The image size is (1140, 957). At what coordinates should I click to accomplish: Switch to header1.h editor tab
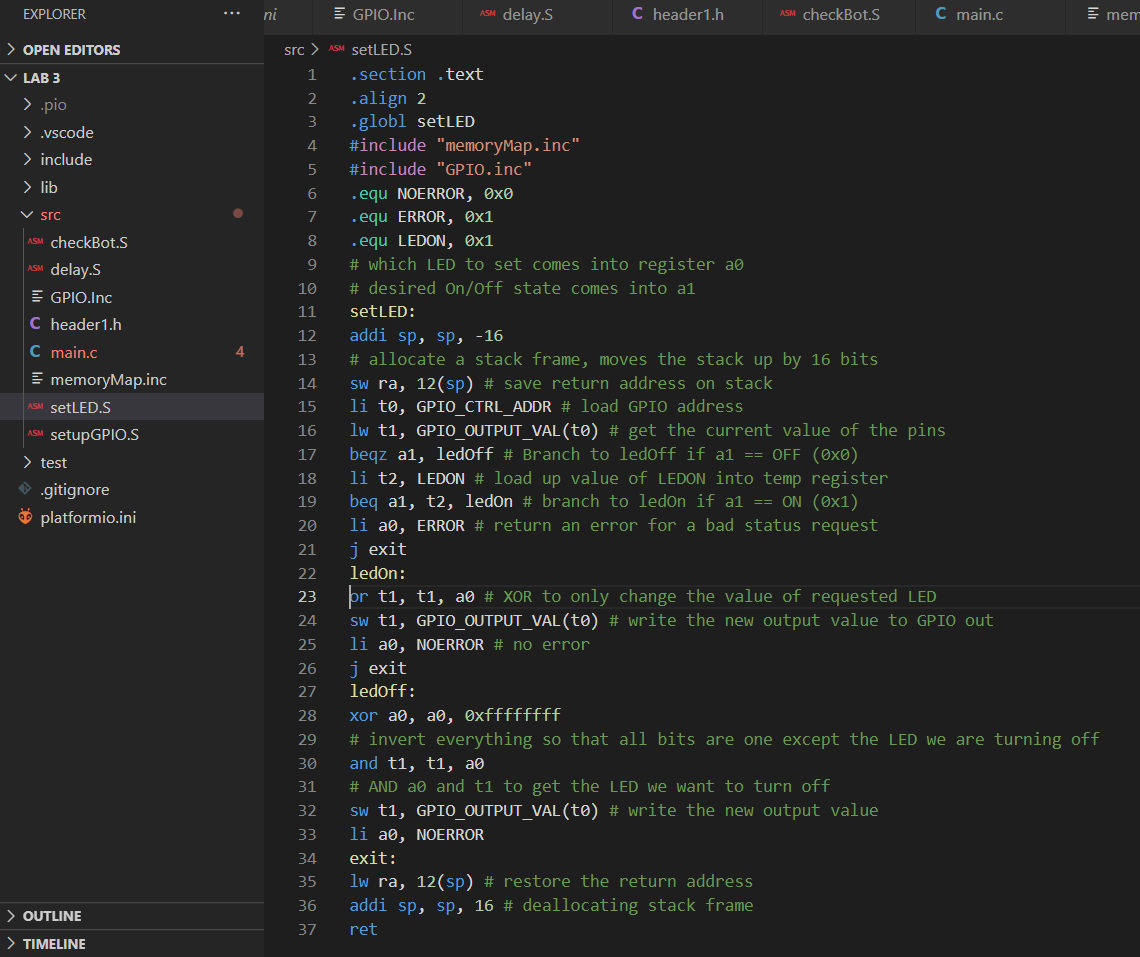click(x=687, y=15)
